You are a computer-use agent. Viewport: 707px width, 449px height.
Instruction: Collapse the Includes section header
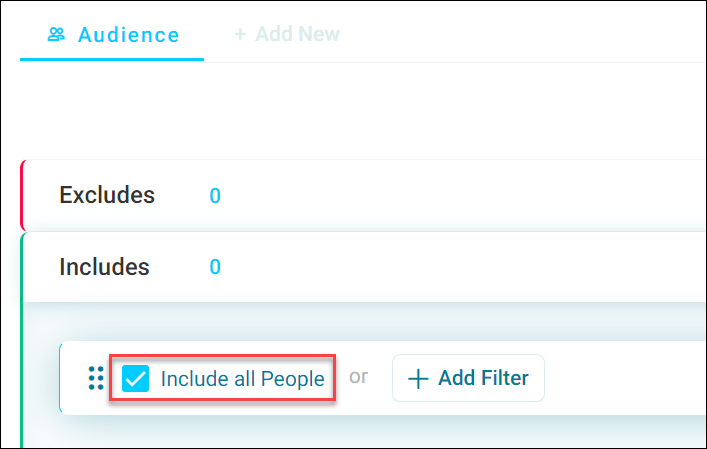click(x=364, y=267)
